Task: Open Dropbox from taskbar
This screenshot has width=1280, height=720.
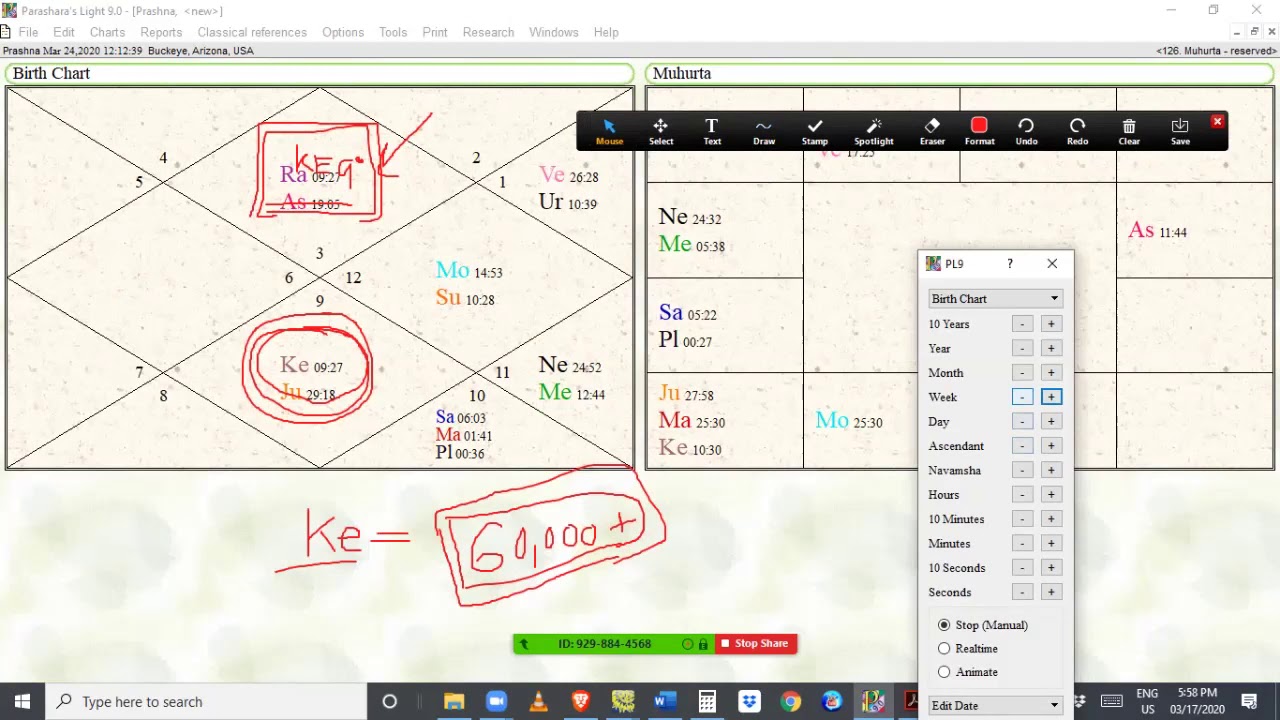Action: [749, 701]
